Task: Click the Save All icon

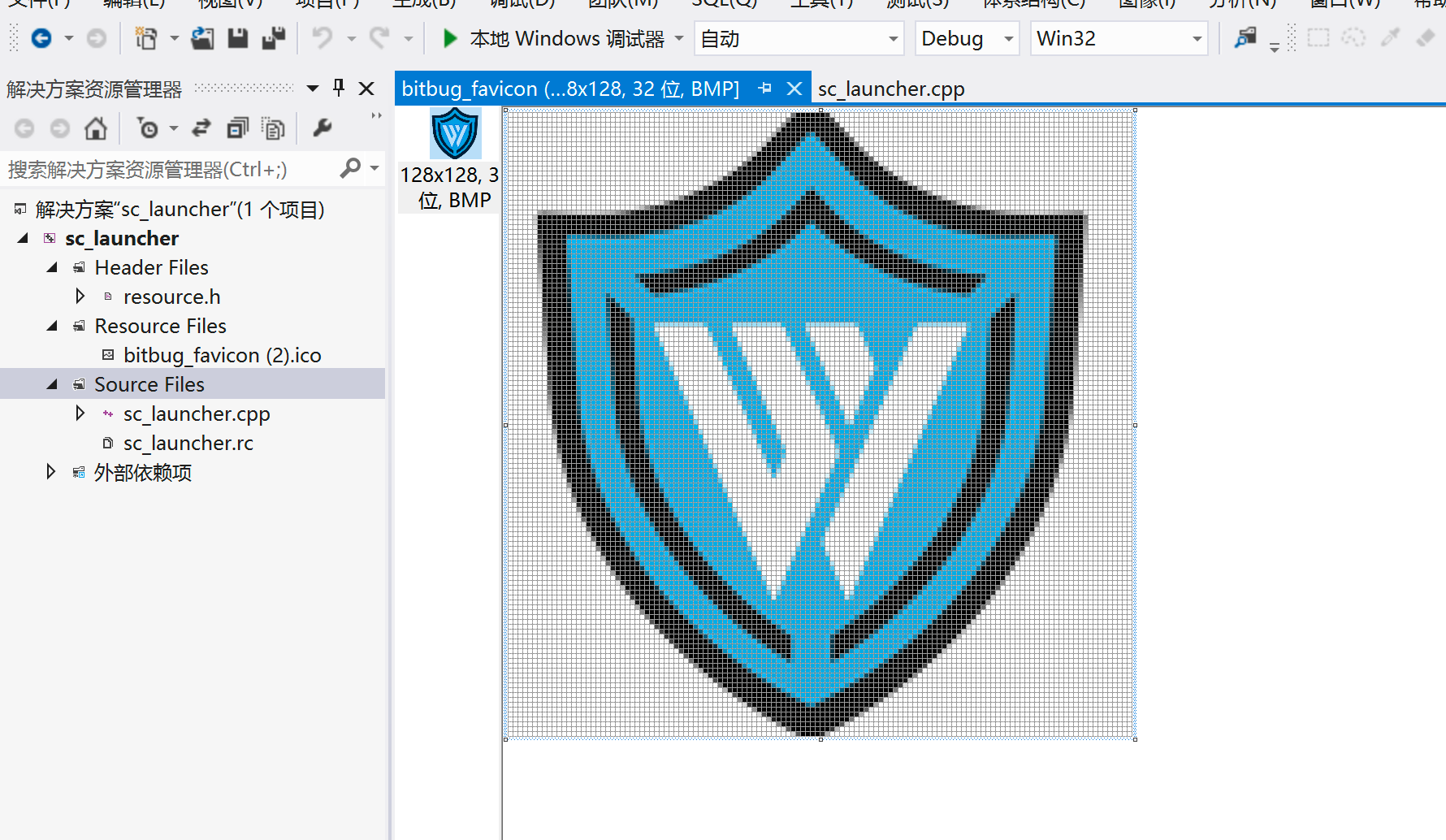Action: point(274,38)
